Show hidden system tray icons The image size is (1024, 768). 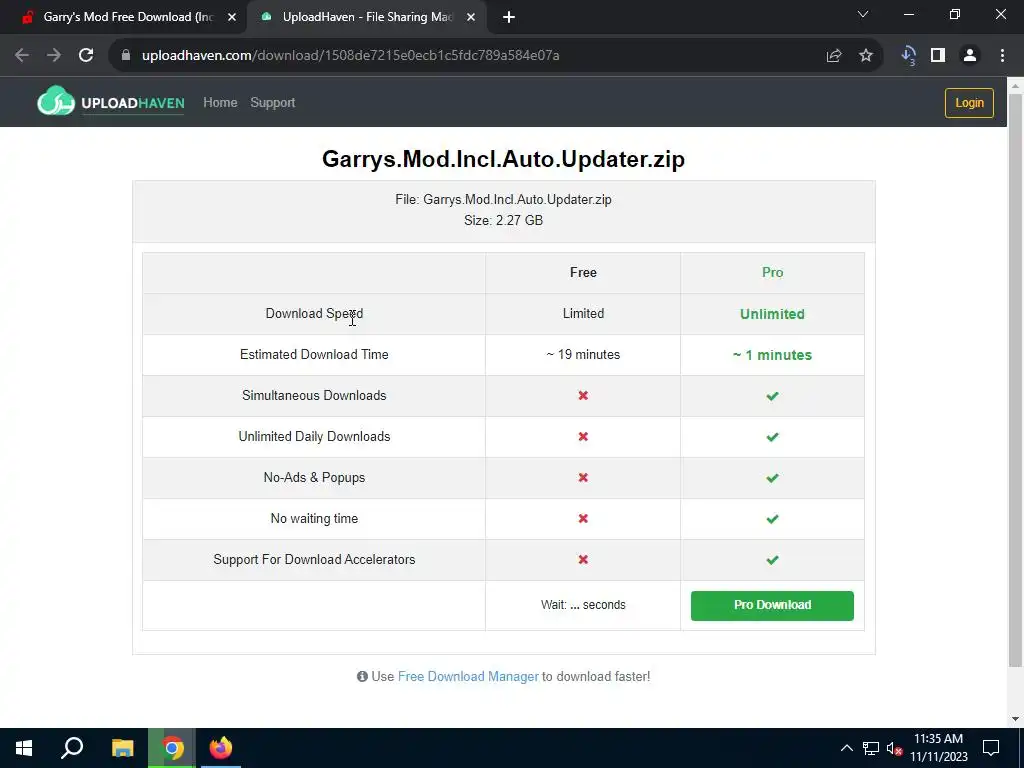[x=846, y=748]
